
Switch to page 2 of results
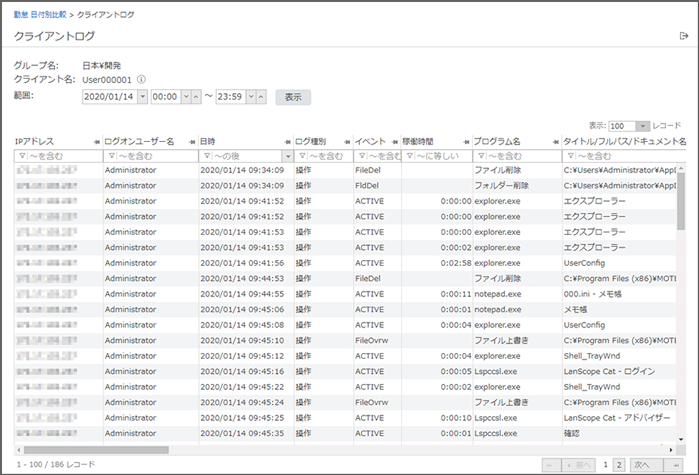coord(620,465)
